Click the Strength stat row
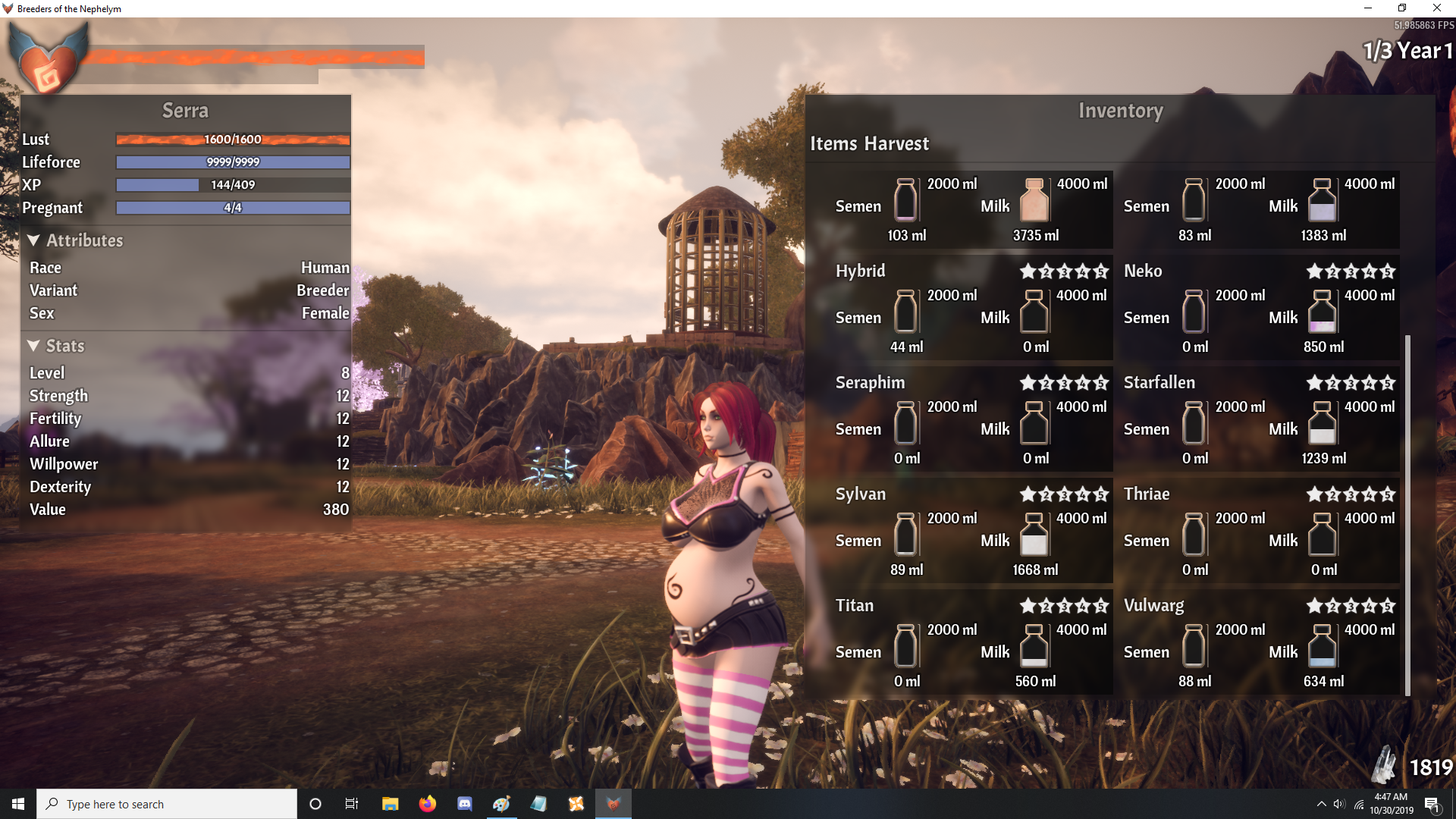The width and height of the screenshot is (1456, 819). tap(189, 396)
